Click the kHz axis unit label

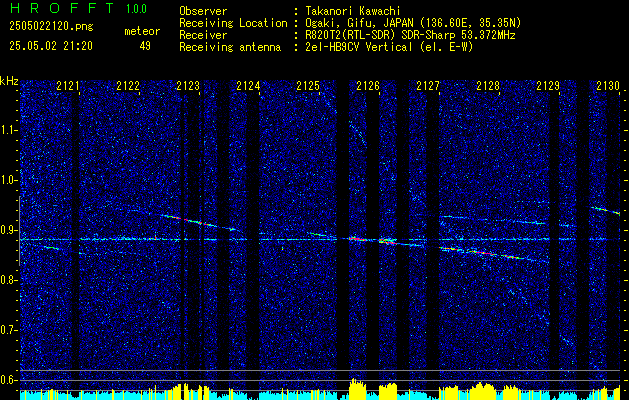point(9,81)
